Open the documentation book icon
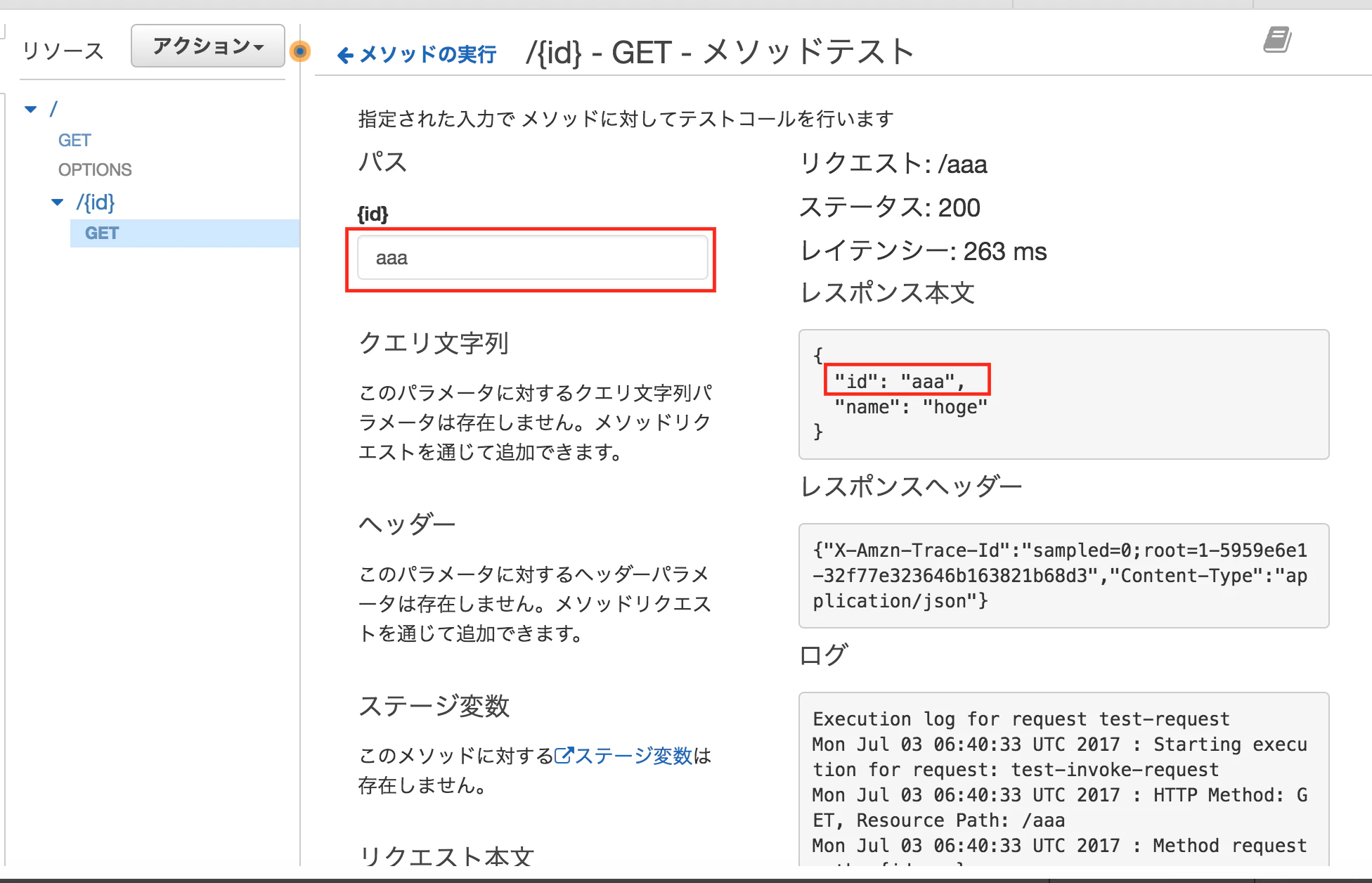The width and height of the screenshot is (1372, 883). pos(1277,40)
